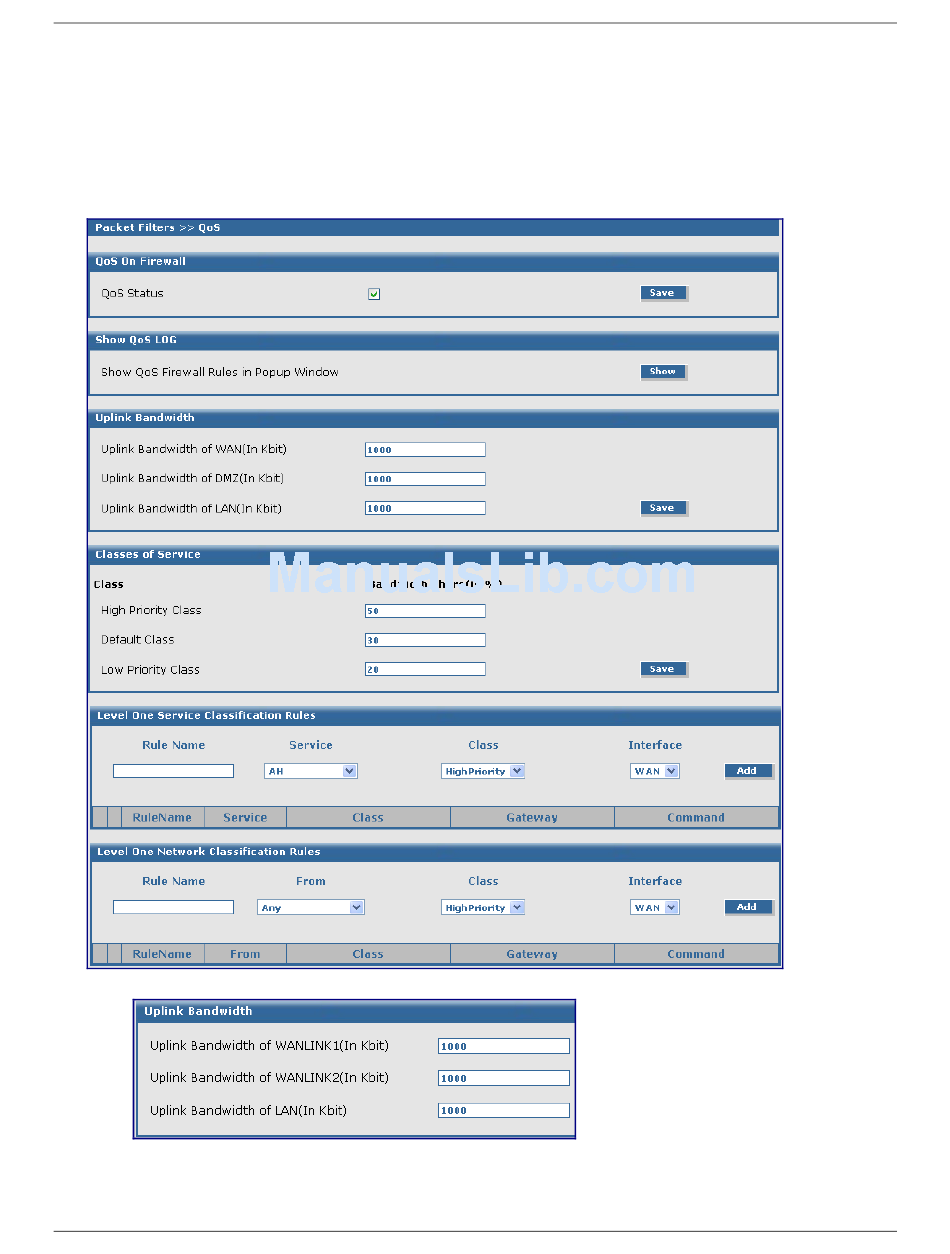Edit High Priority Class bandwidth share
The width and height of the screenshot is (950, 1254).
425,611
